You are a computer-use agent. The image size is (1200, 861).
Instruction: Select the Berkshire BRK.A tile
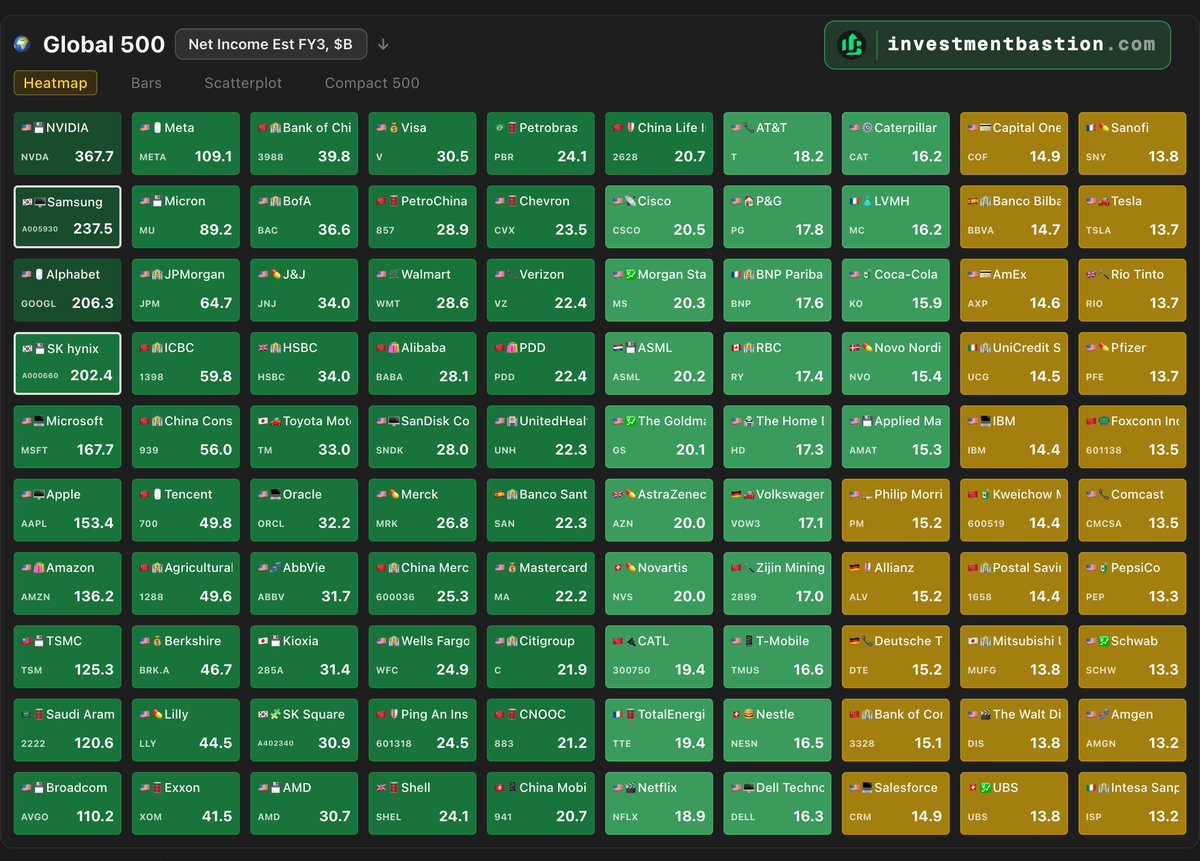[x=186, y=656]
